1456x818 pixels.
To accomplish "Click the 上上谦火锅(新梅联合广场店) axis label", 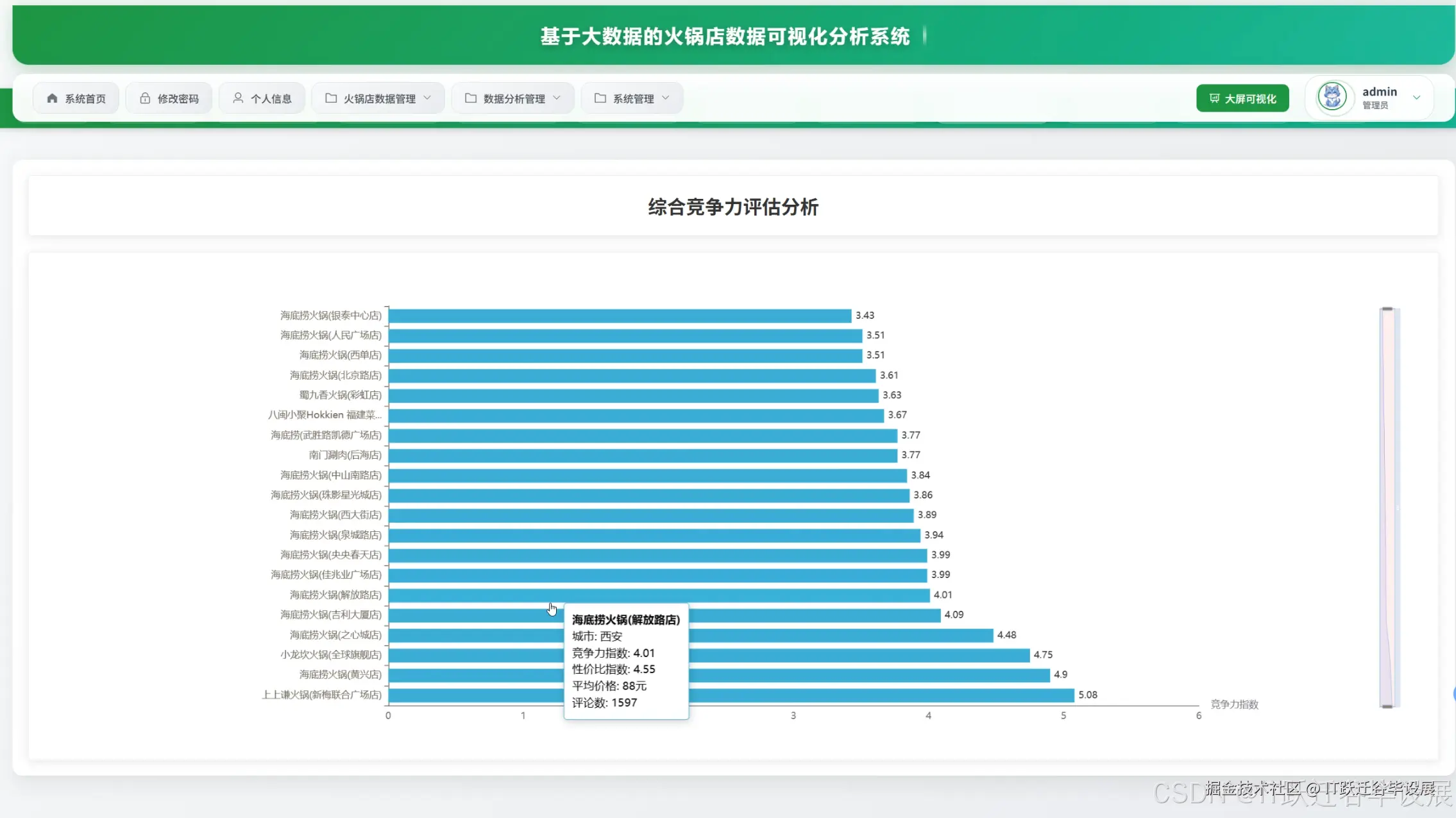I will coord(322,694).
